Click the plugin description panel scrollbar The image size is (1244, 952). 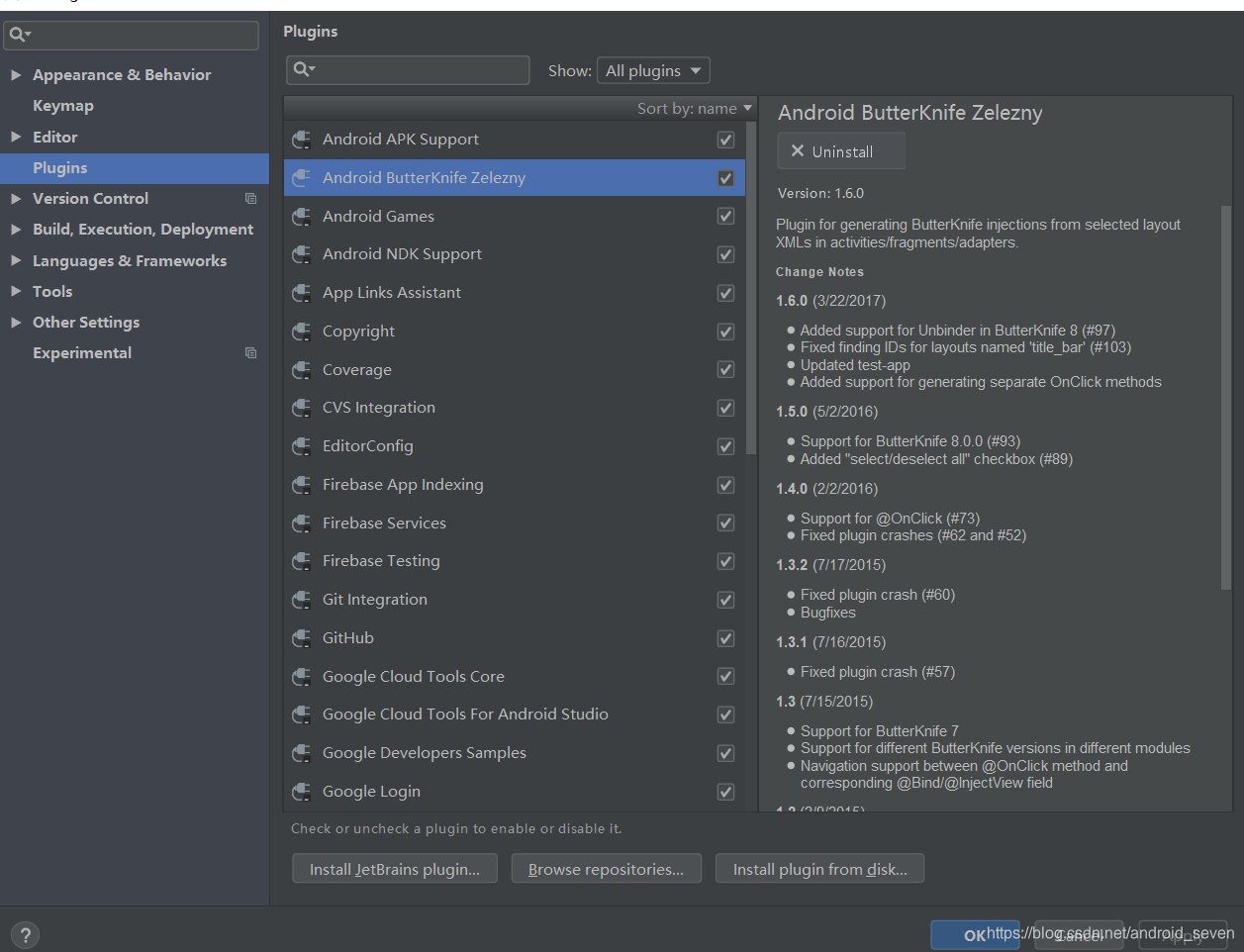(1226, 398)
